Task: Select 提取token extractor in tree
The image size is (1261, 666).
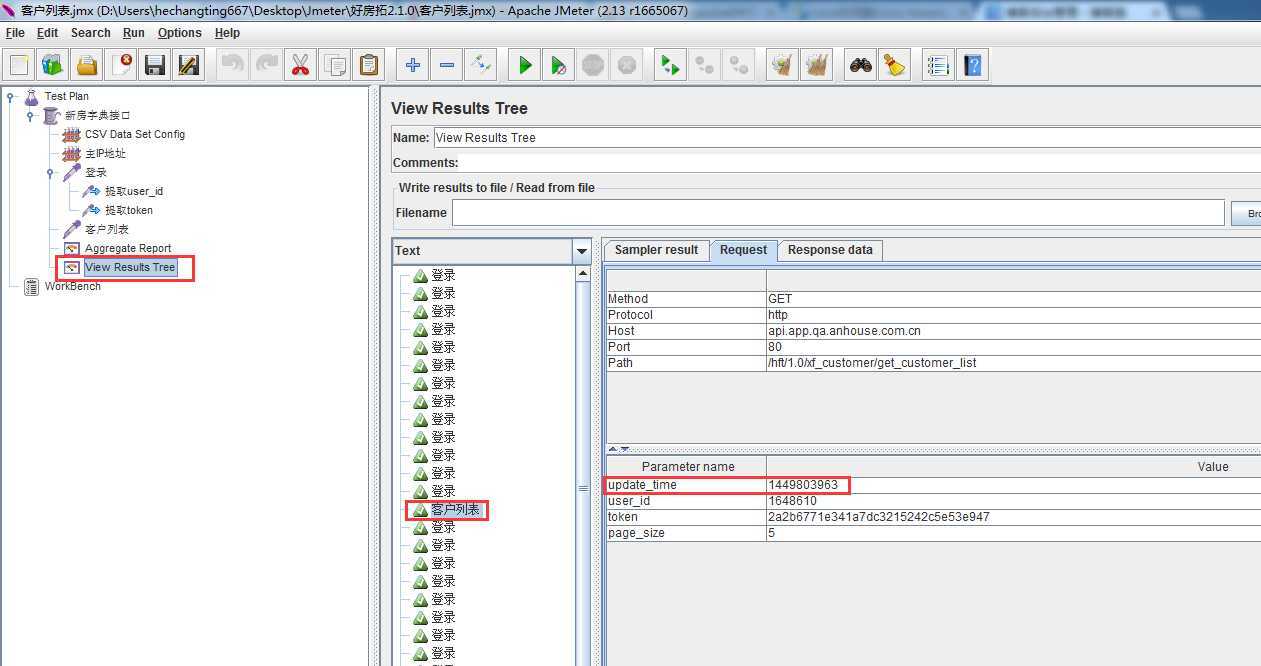Action: pos(129,210)
